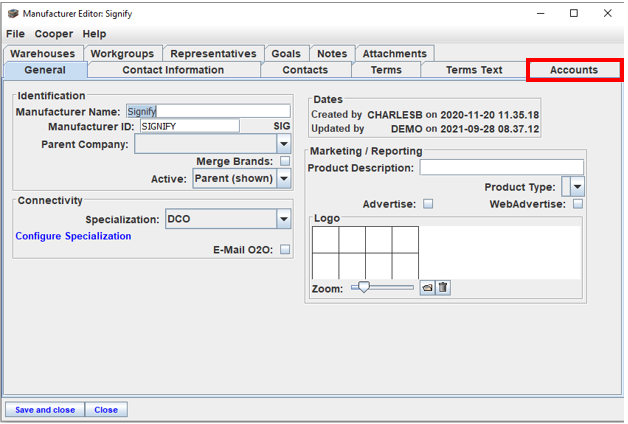The image size is (628, 424).
Task: Open the Cooper menu
Action: [x=54, y=34]
